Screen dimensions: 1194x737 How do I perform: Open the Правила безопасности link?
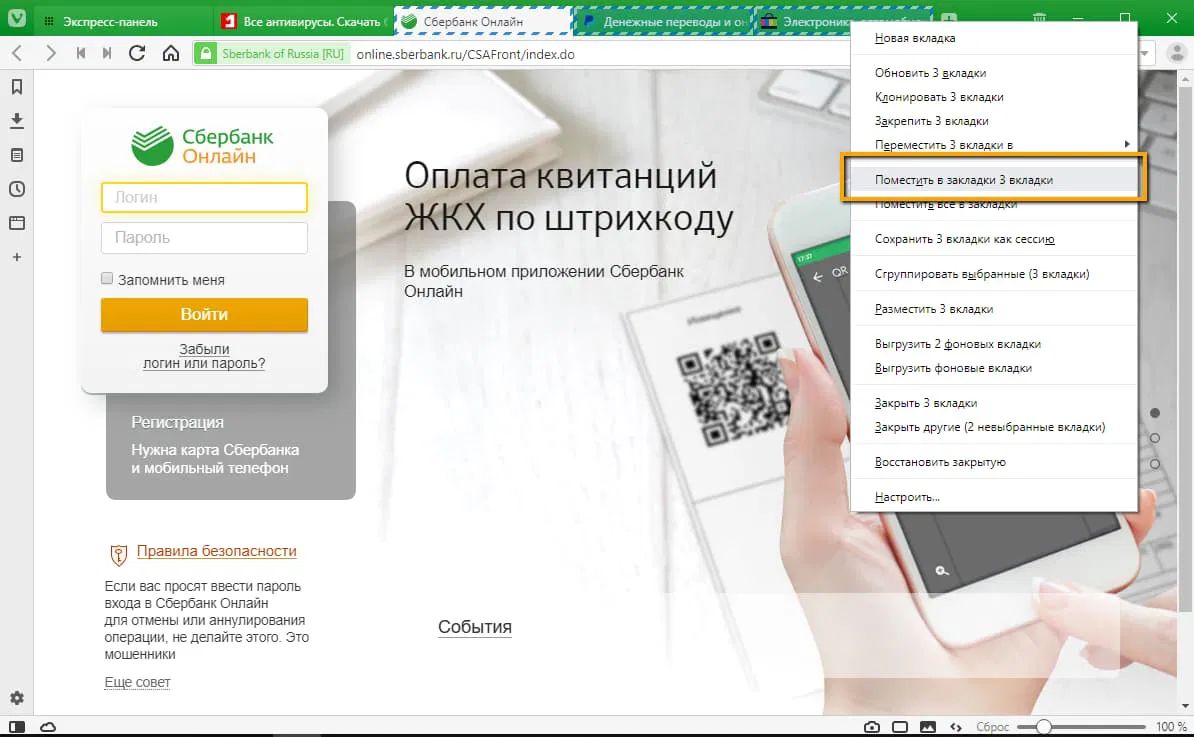pyautogui.click(x=216, y=551)
